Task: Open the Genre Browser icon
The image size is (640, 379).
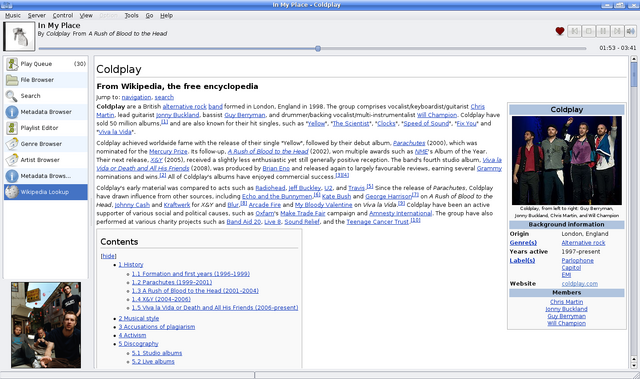Action: point(12,144)
